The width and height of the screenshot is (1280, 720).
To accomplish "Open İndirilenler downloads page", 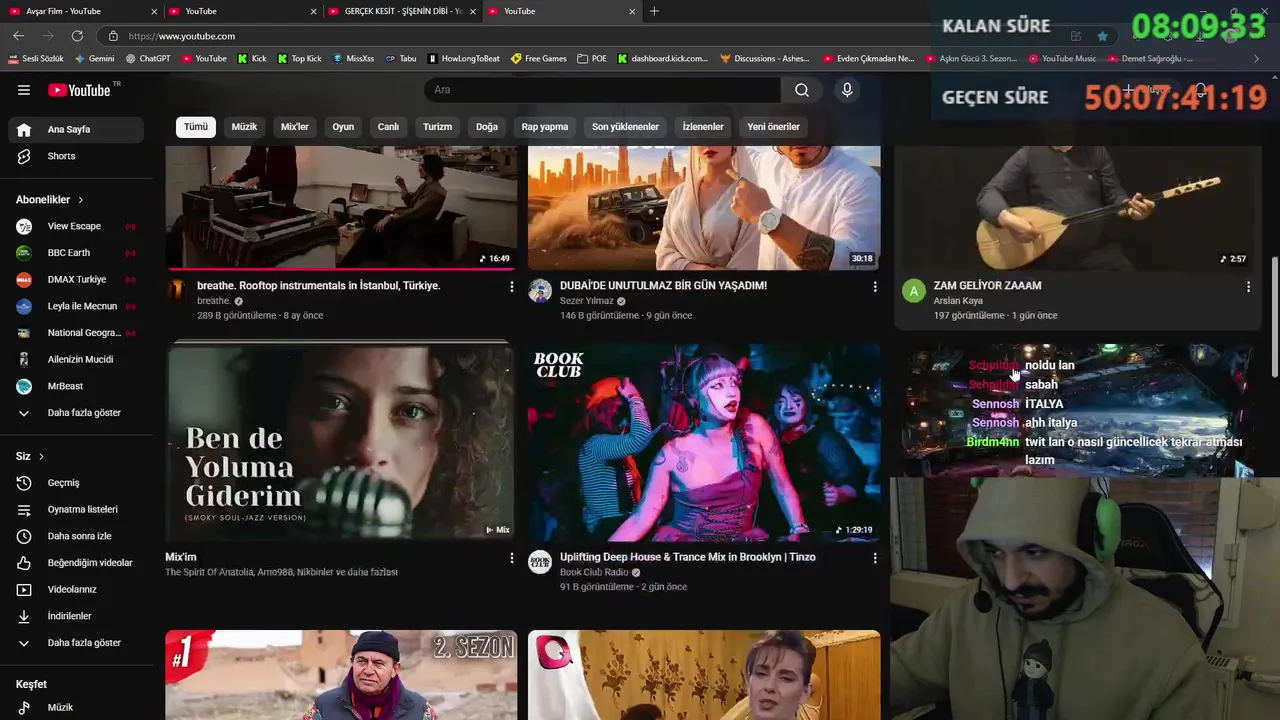I will 76,616.
